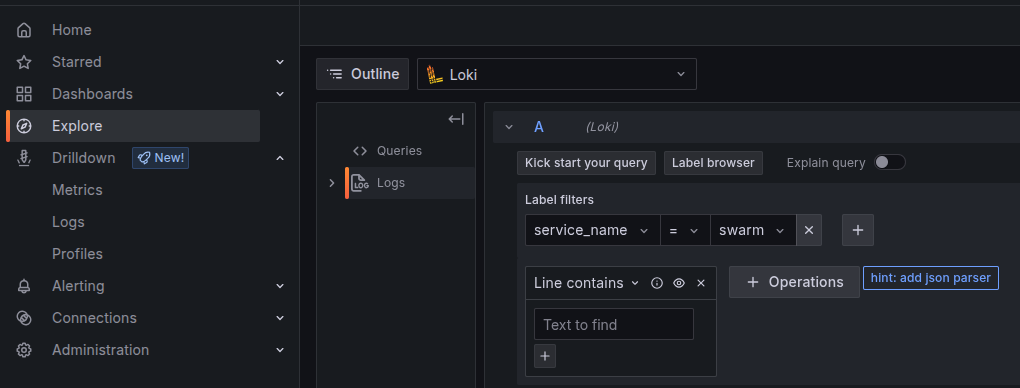
Task: Remove the service_name label filter
Action: pos(809,230)
